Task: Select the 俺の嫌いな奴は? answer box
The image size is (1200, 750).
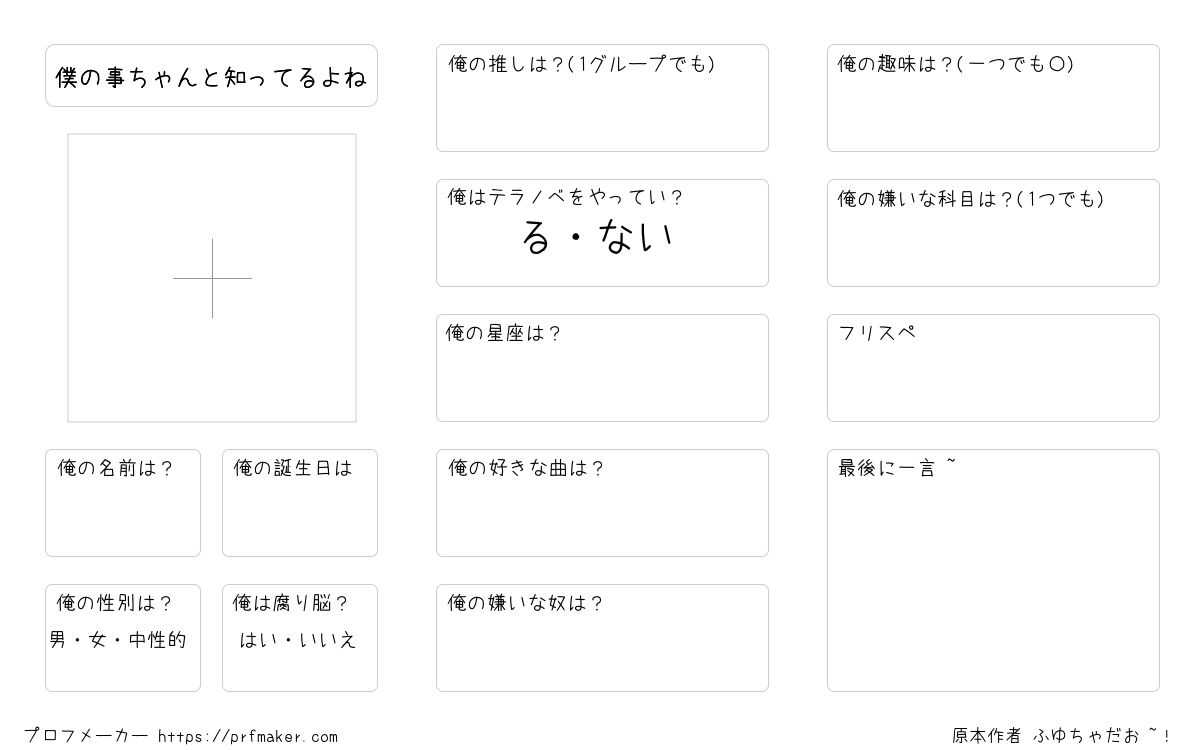Action: 602,638
